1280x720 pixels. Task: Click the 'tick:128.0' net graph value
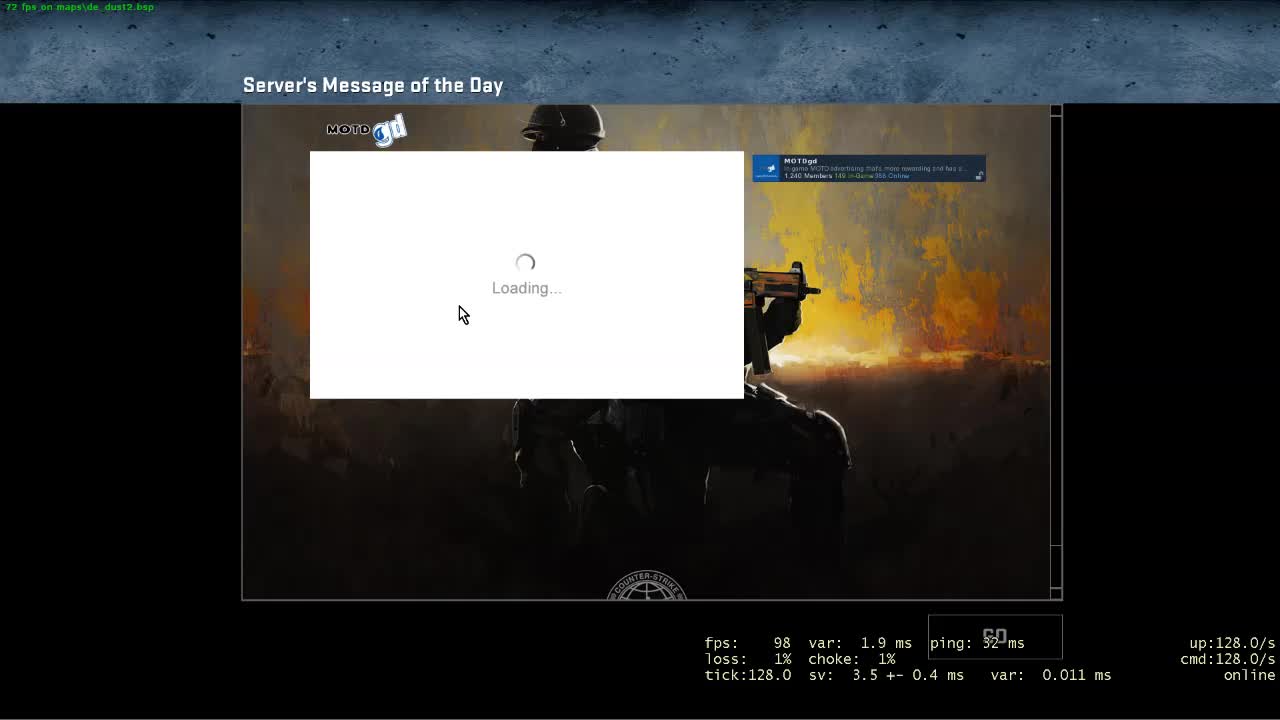(x=748, y=675)
